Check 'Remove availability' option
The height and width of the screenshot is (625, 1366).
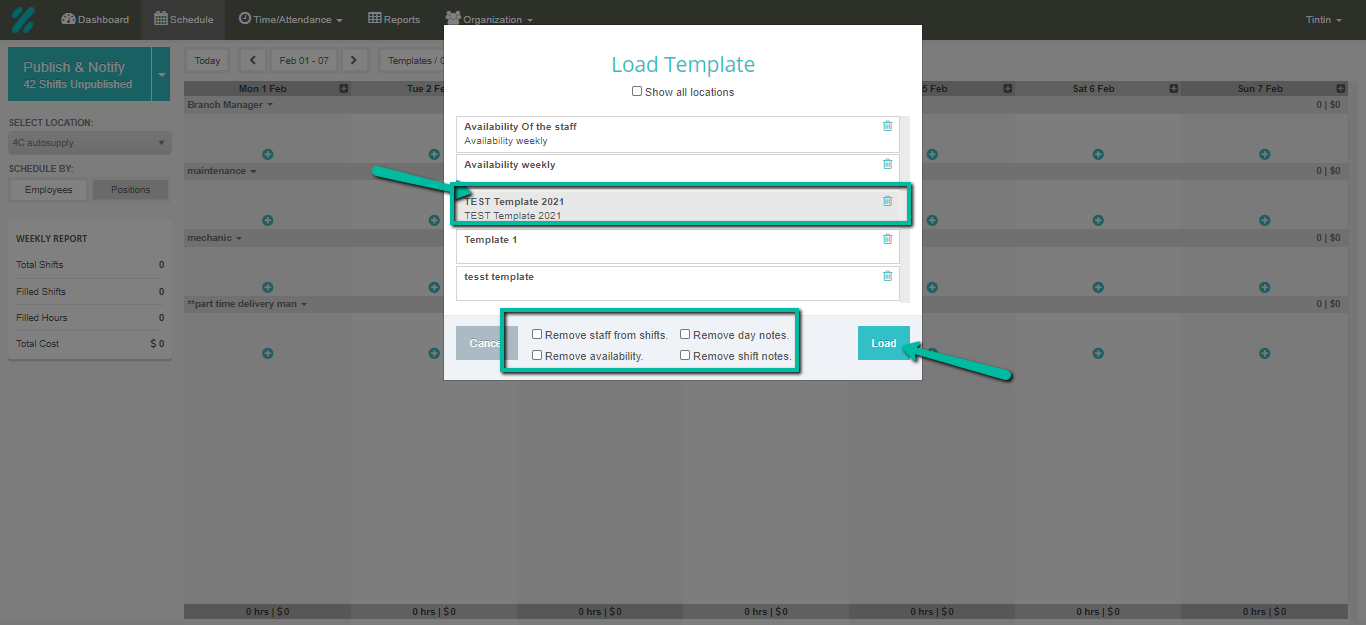coord(537,355)
